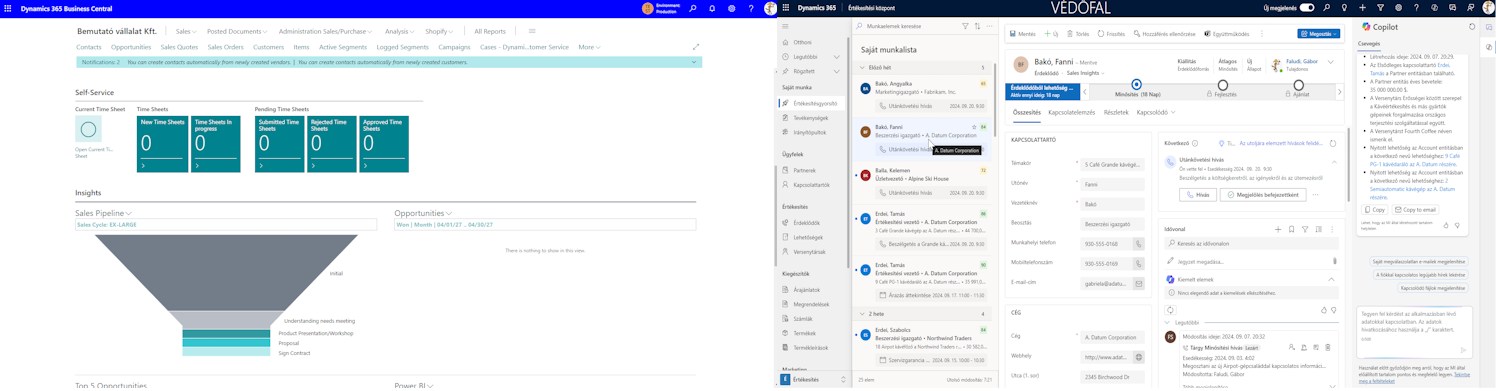Click the filter icon in the Saját munkalista header
1496x391 pixels.
pyautogui.click(x=965, y=26)
